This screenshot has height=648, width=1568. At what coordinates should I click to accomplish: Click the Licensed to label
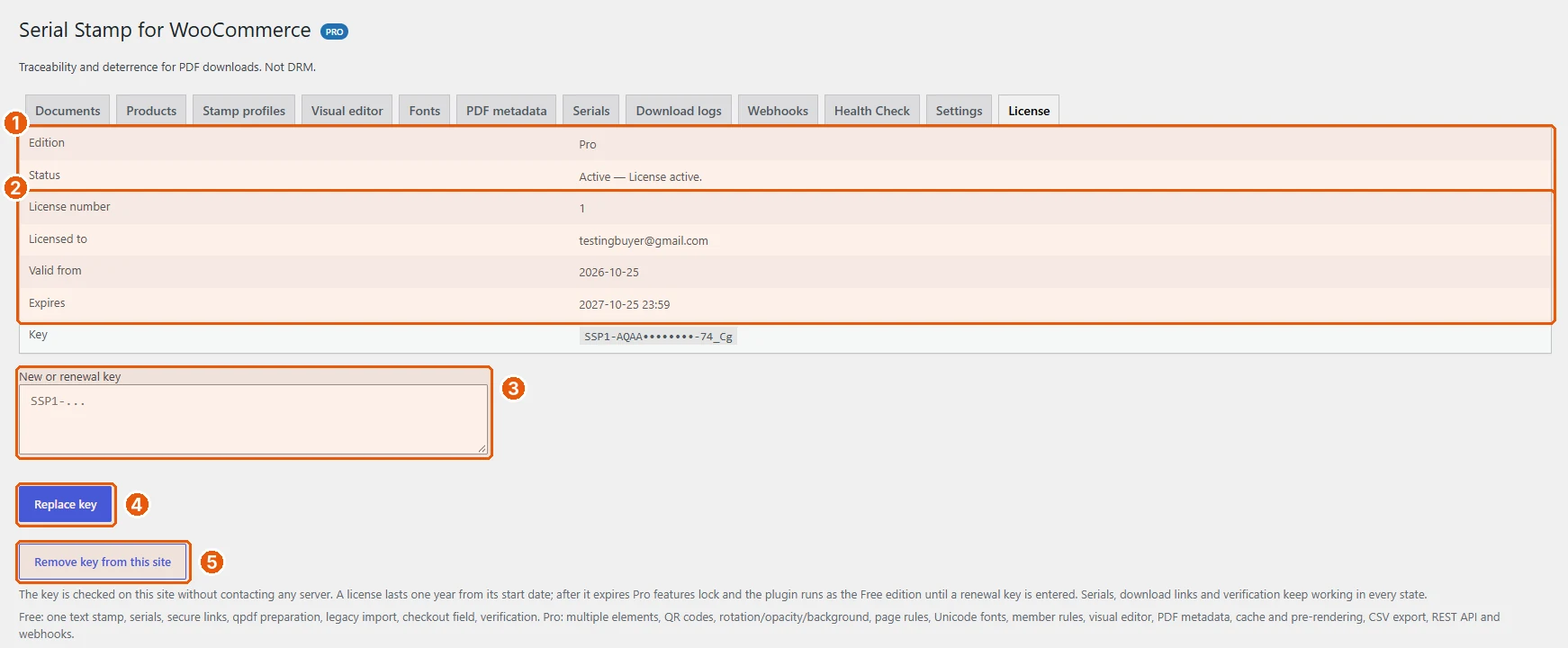[x=58, y=238]
